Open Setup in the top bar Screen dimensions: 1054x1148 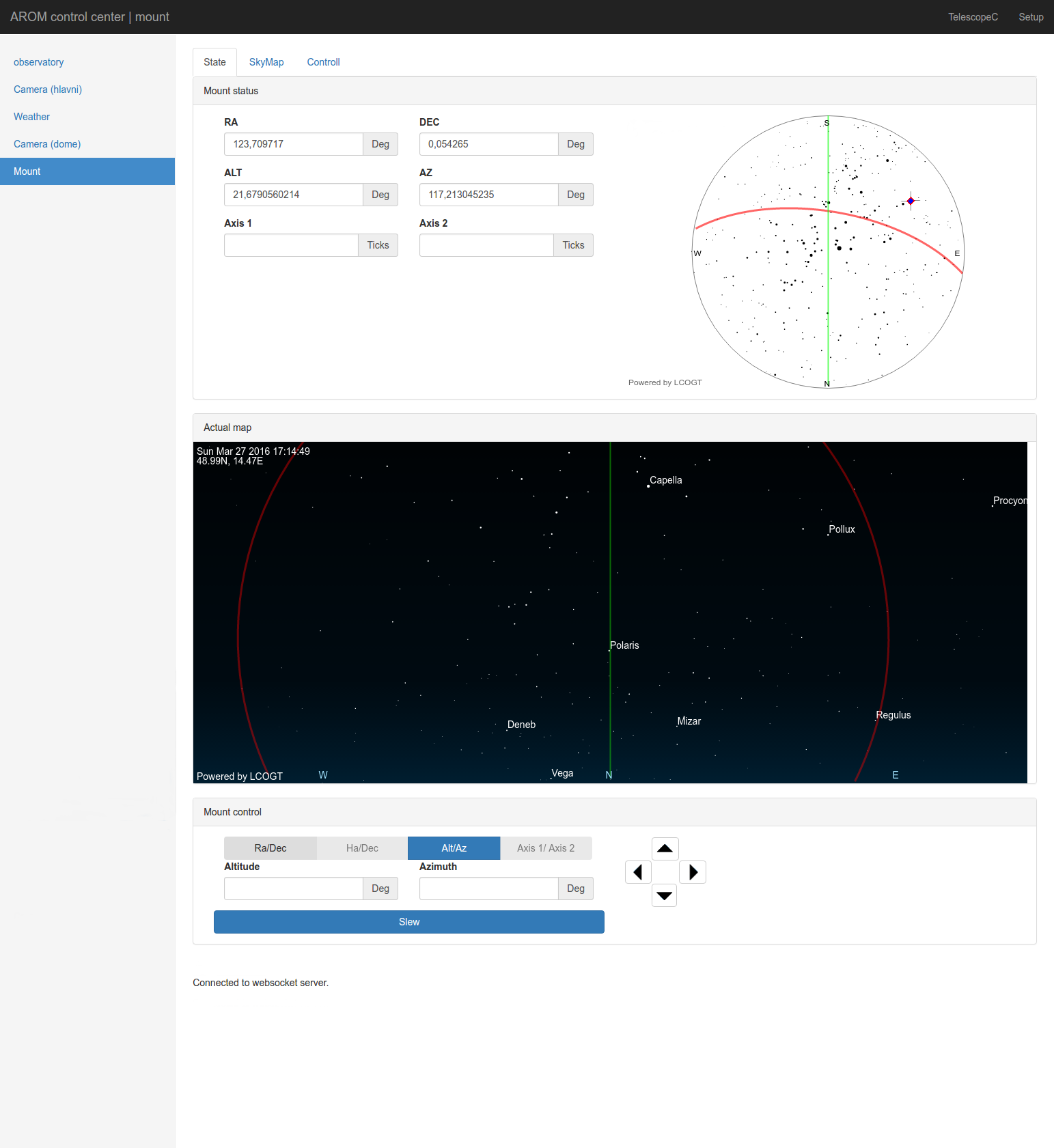(1031, 17)
